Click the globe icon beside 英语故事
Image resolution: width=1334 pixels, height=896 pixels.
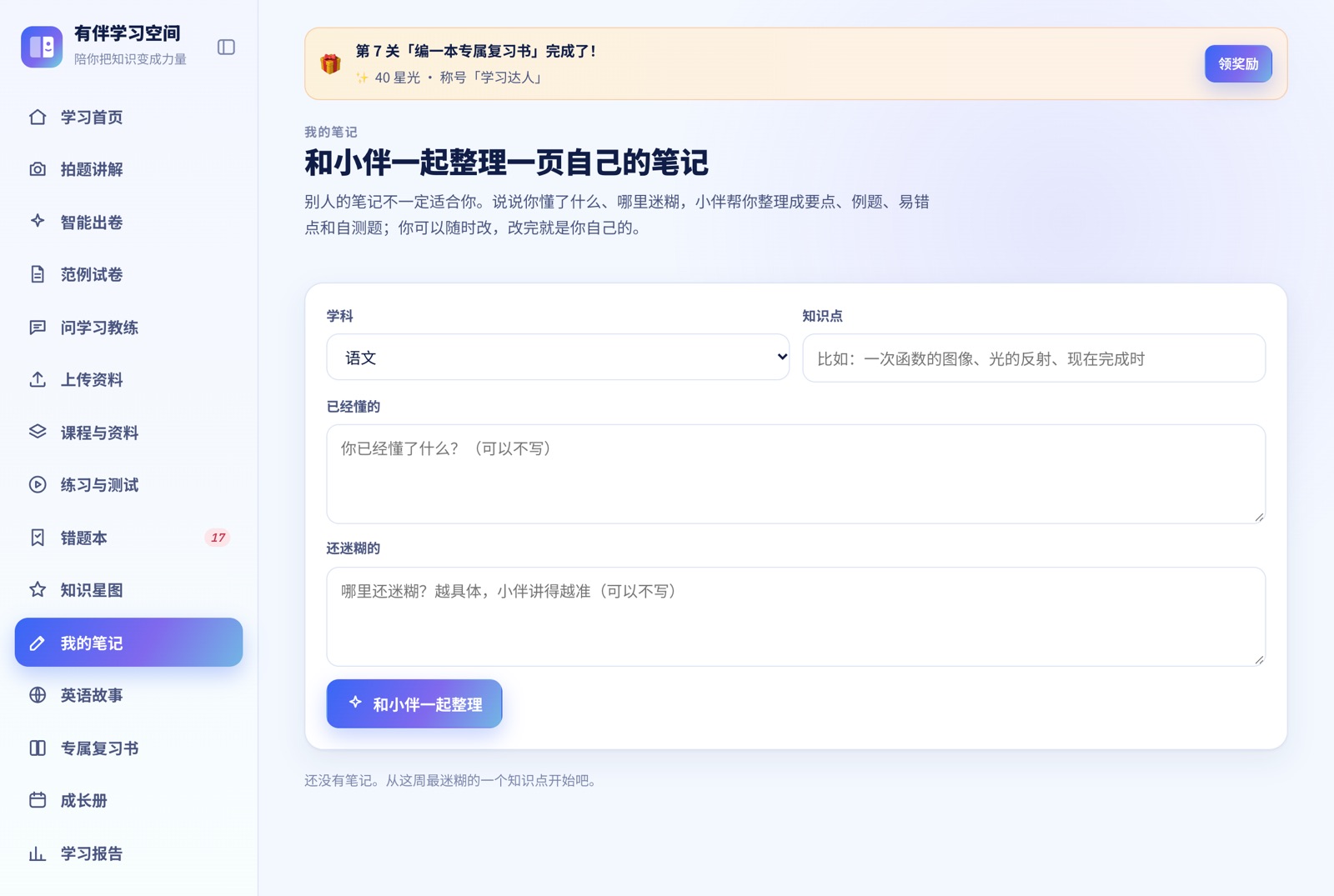pos(38,695)
